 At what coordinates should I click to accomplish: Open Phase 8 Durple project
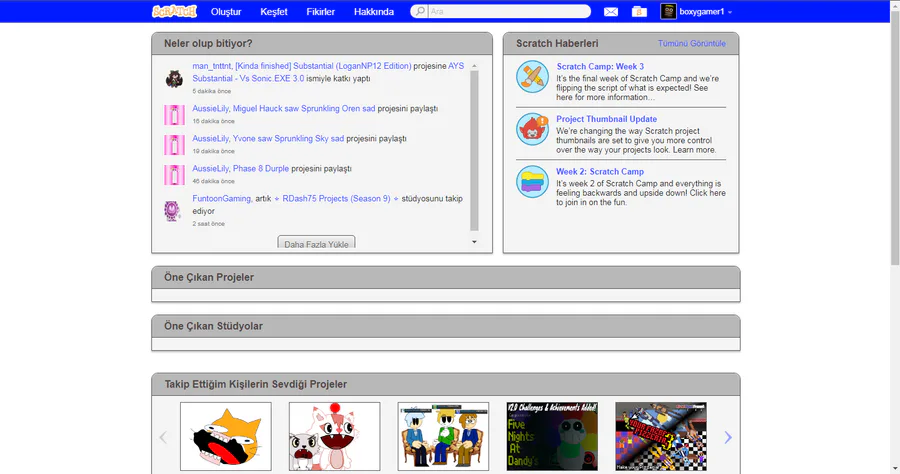(x=261, y=169)
